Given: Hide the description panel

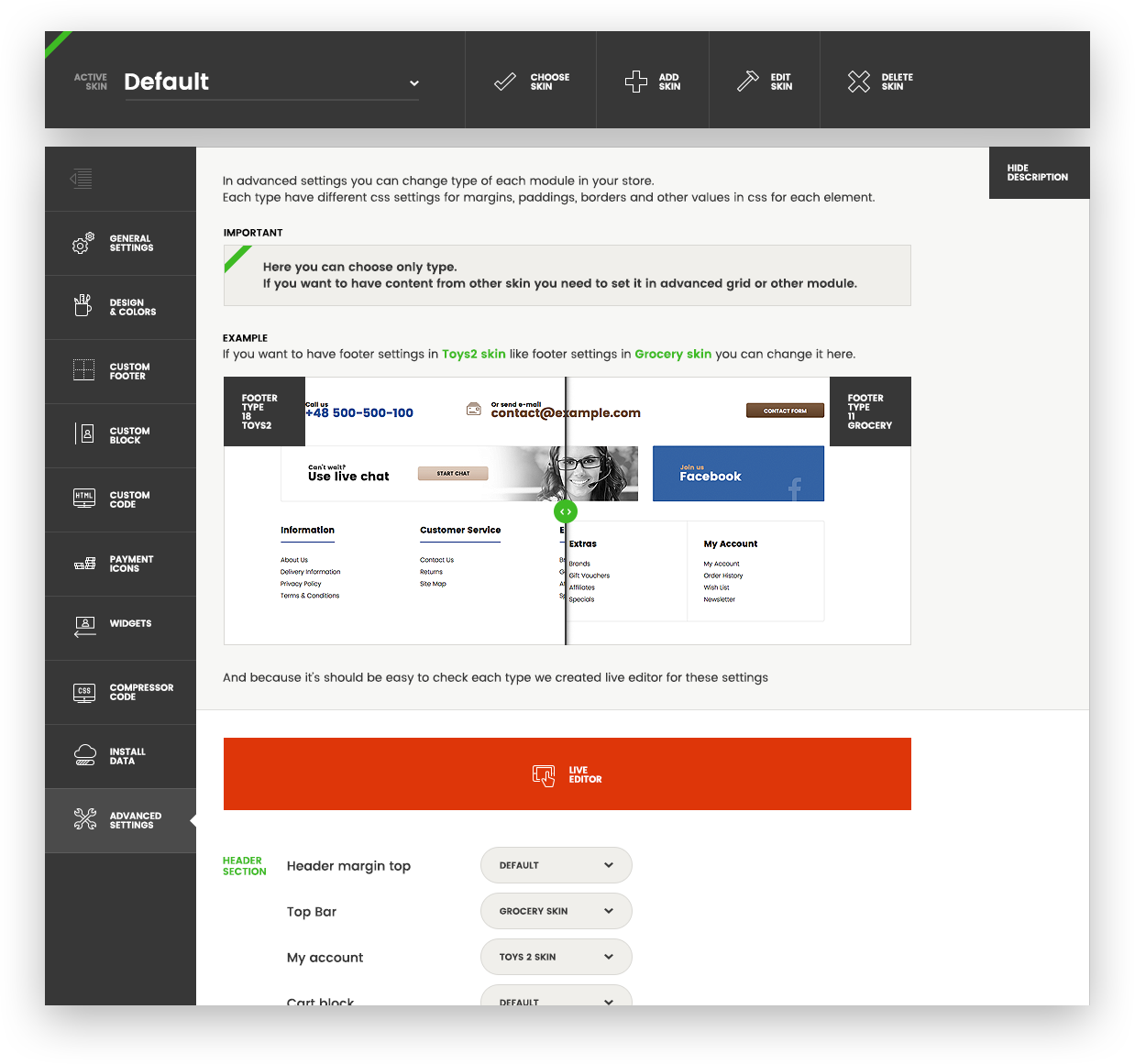Looking at the screenshot, I should point(1038,173).
